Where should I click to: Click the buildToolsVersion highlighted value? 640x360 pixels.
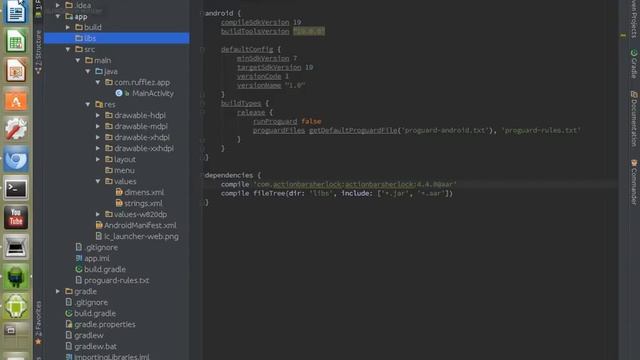pyautogui.click(x=309, y=31)
